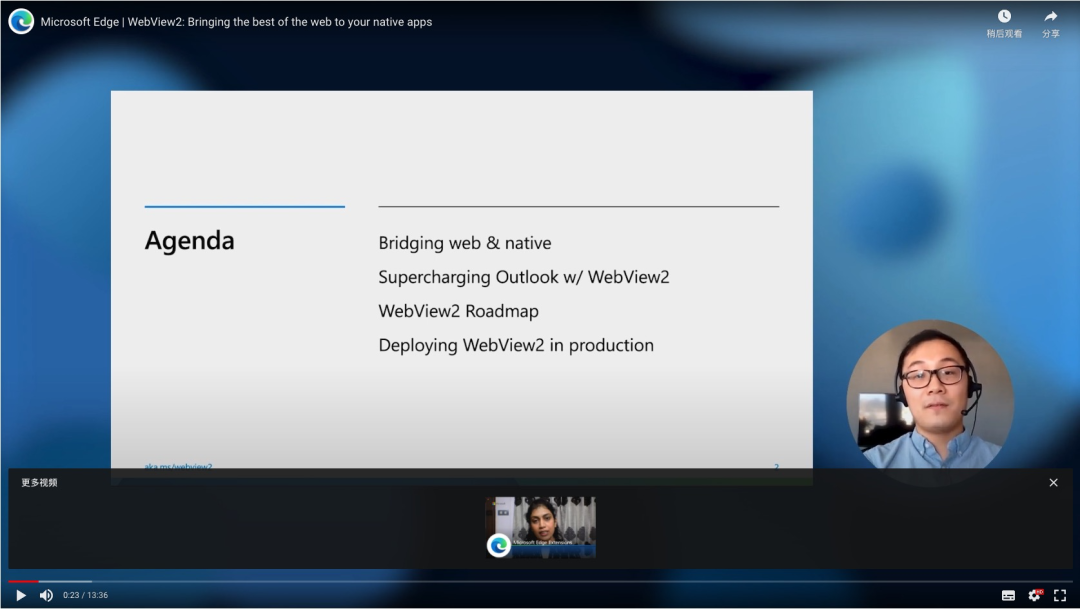Viewport: 1080px width, 609px height.
Task: Click 'WebView2 Roadmap' agenda line
Action: [459, 311]
